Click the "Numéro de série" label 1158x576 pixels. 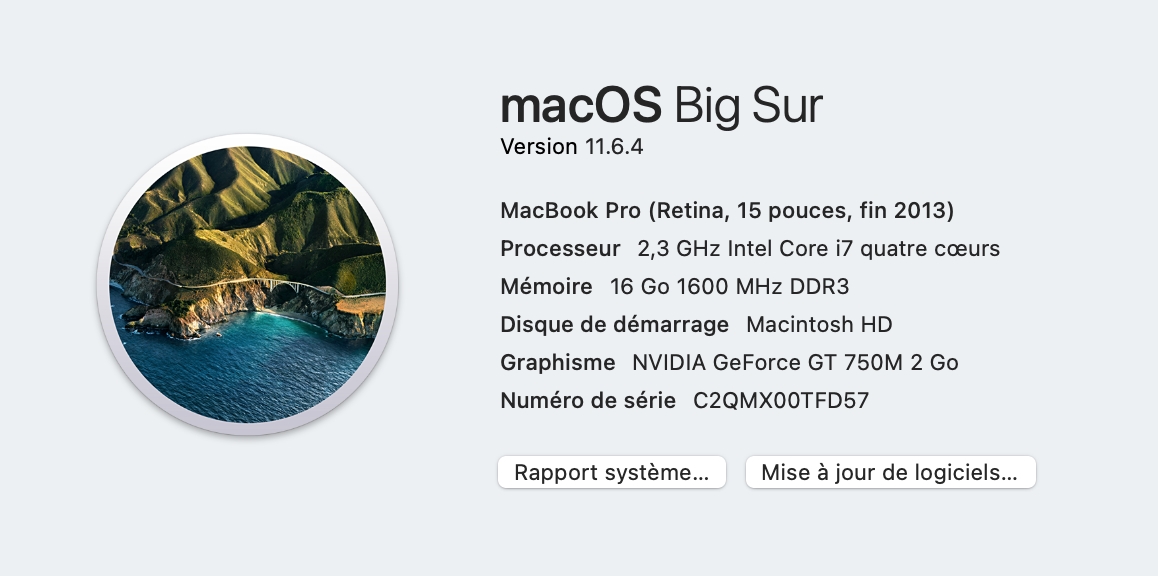tap(588, 401)
